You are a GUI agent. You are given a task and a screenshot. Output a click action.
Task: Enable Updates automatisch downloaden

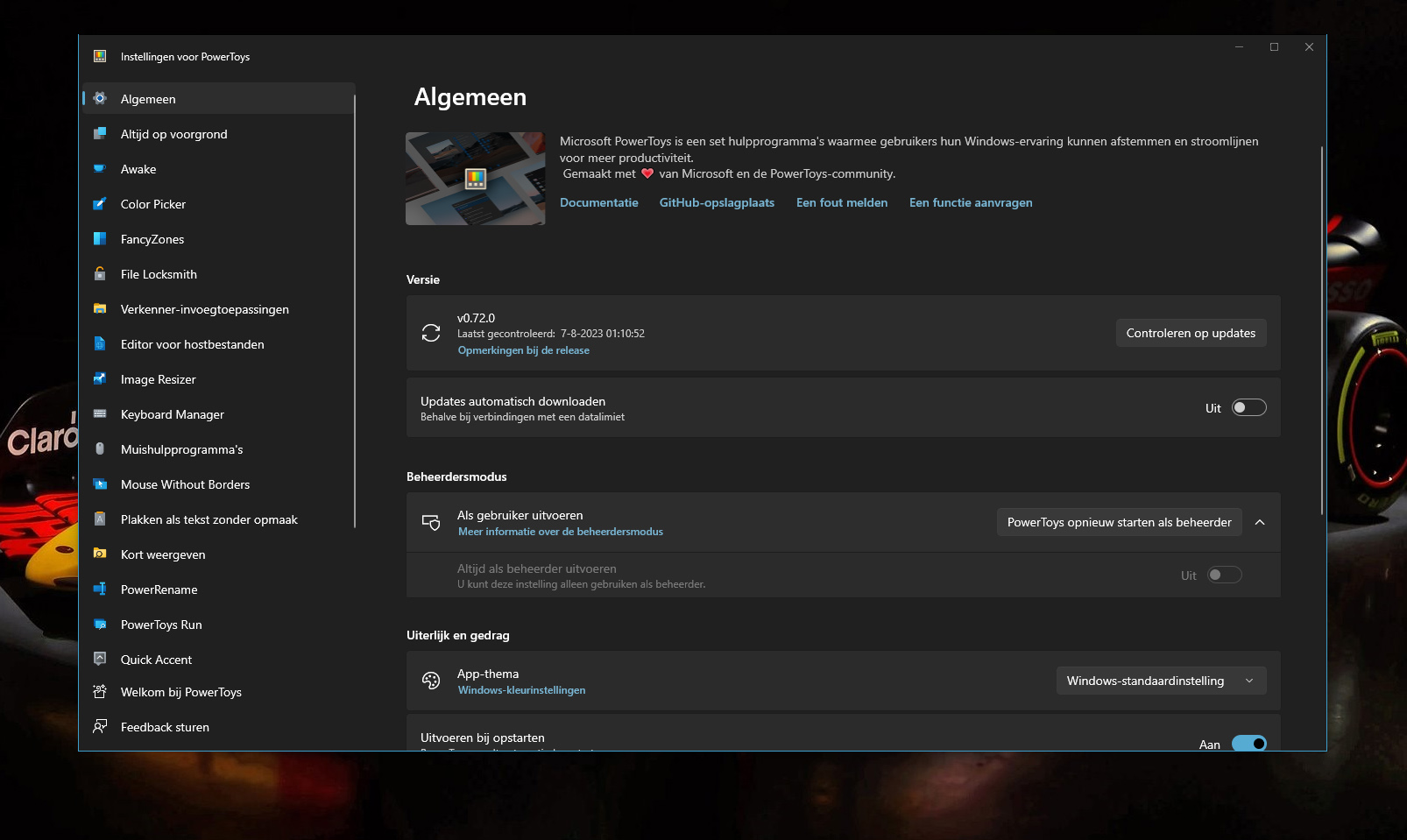[1249, 407]
